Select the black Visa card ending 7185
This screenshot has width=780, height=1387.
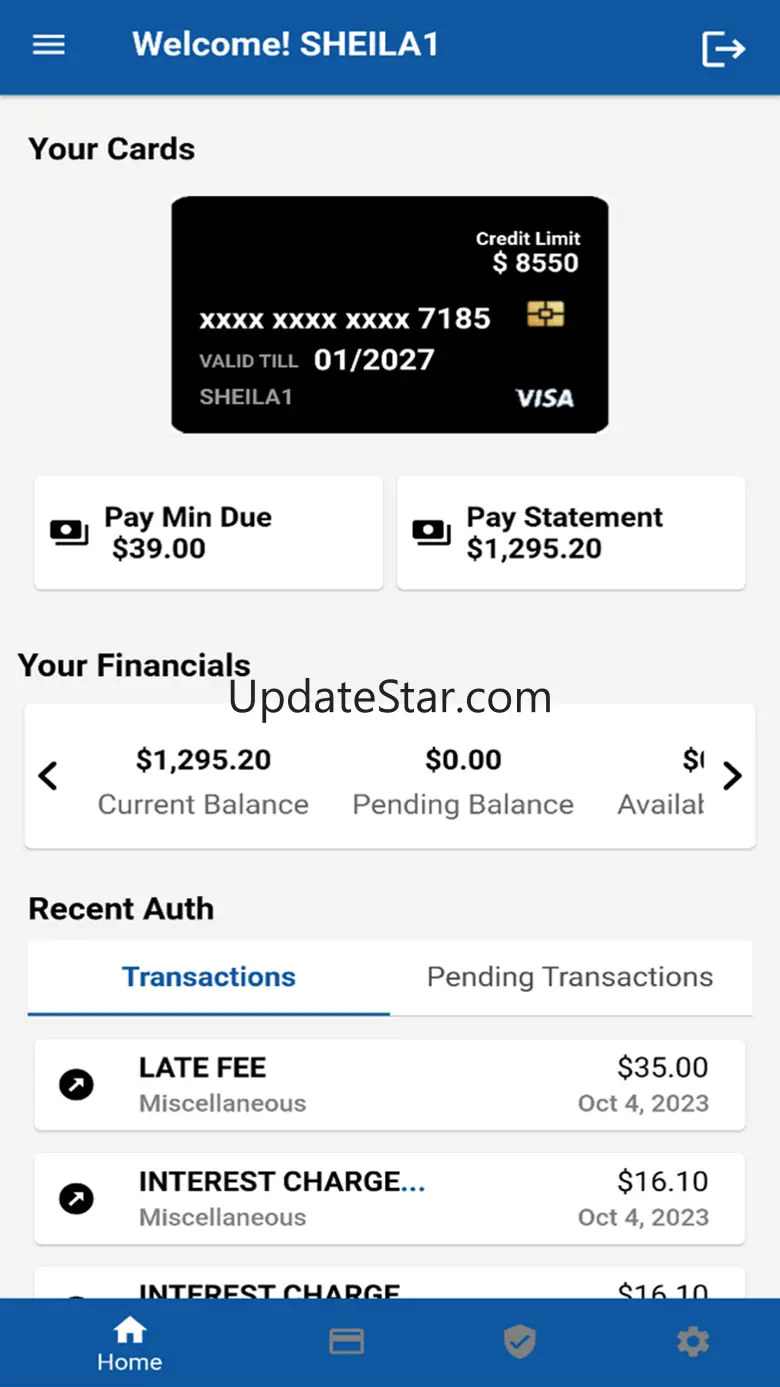pyautogui.click(x=389, y=314)
